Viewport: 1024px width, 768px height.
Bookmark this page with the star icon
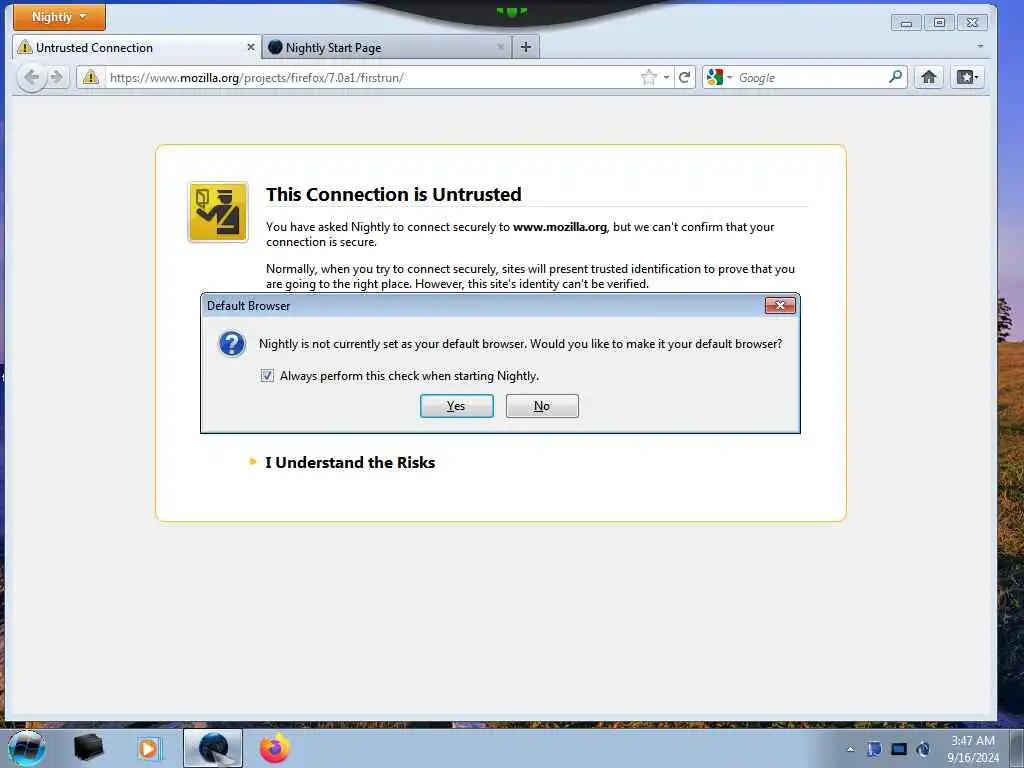pos(648,78)
